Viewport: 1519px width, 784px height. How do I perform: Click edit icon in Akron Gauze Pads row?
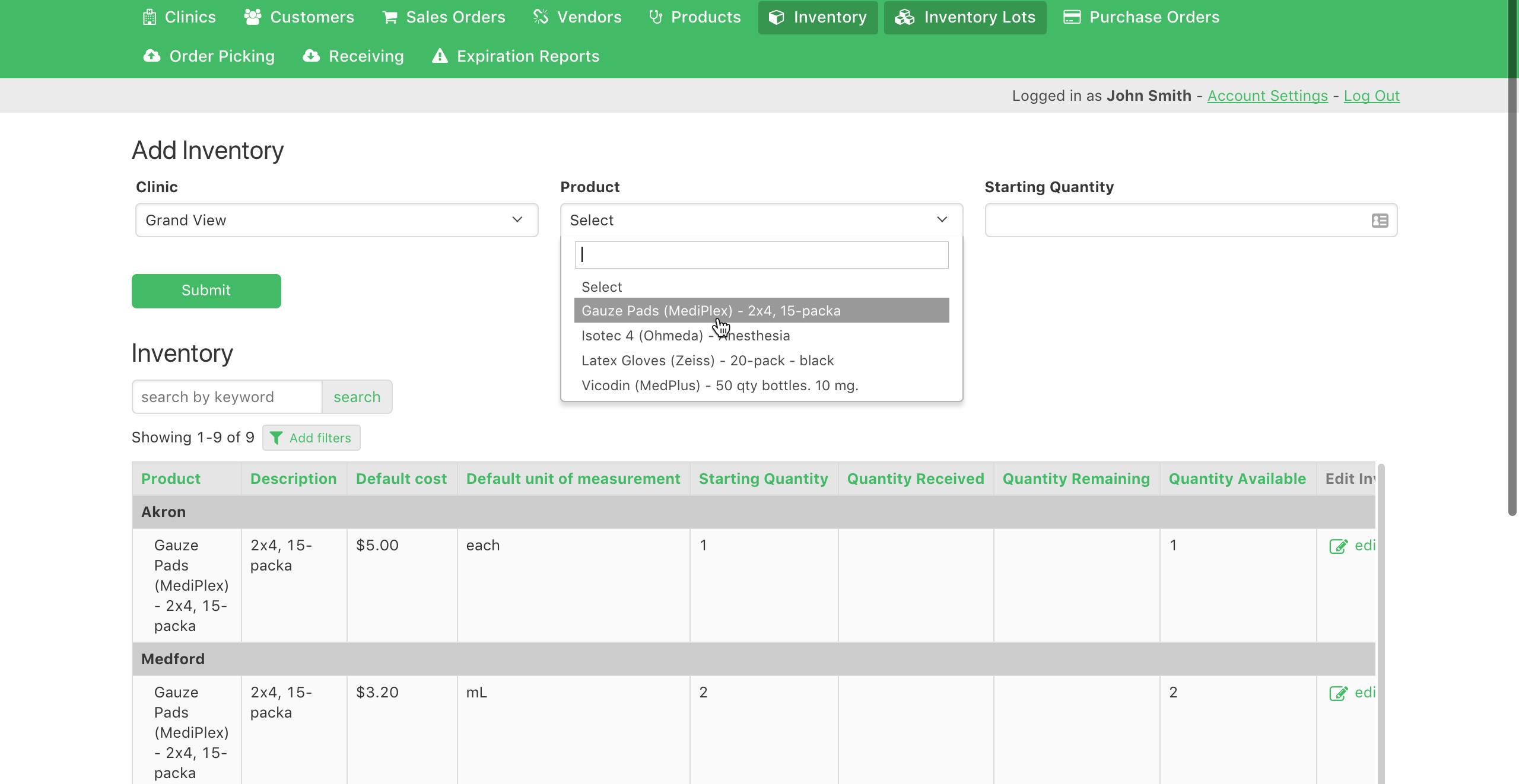[1338, 546]
